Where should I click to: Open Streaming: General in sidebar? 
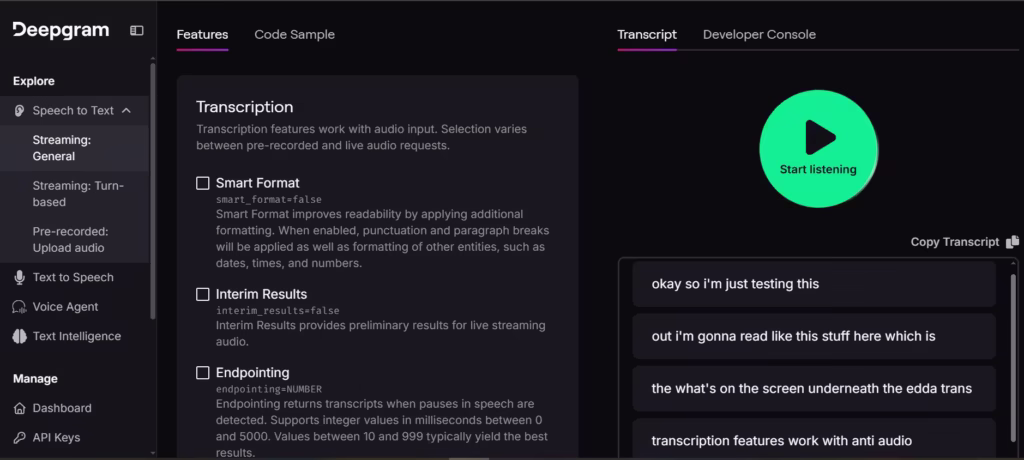(74, 148)
